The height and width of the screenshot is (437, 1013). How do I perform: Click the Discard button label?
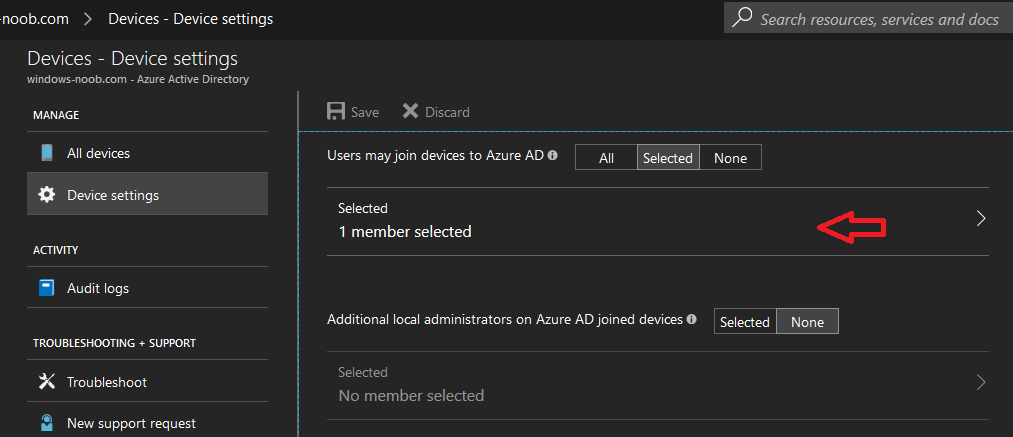447,112
